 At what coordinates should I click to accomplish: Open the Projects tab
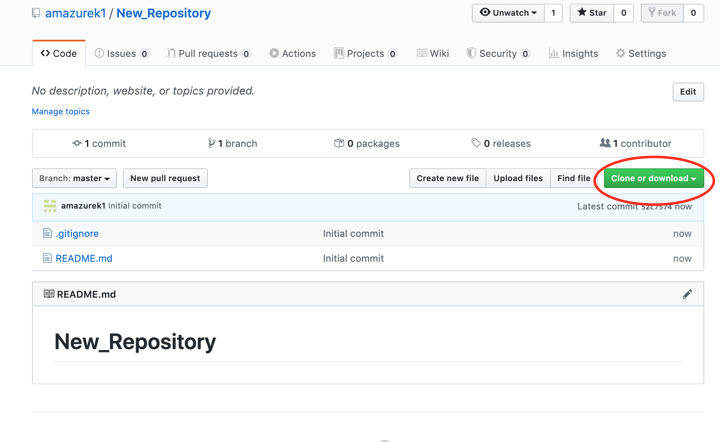tap(366, 53)
